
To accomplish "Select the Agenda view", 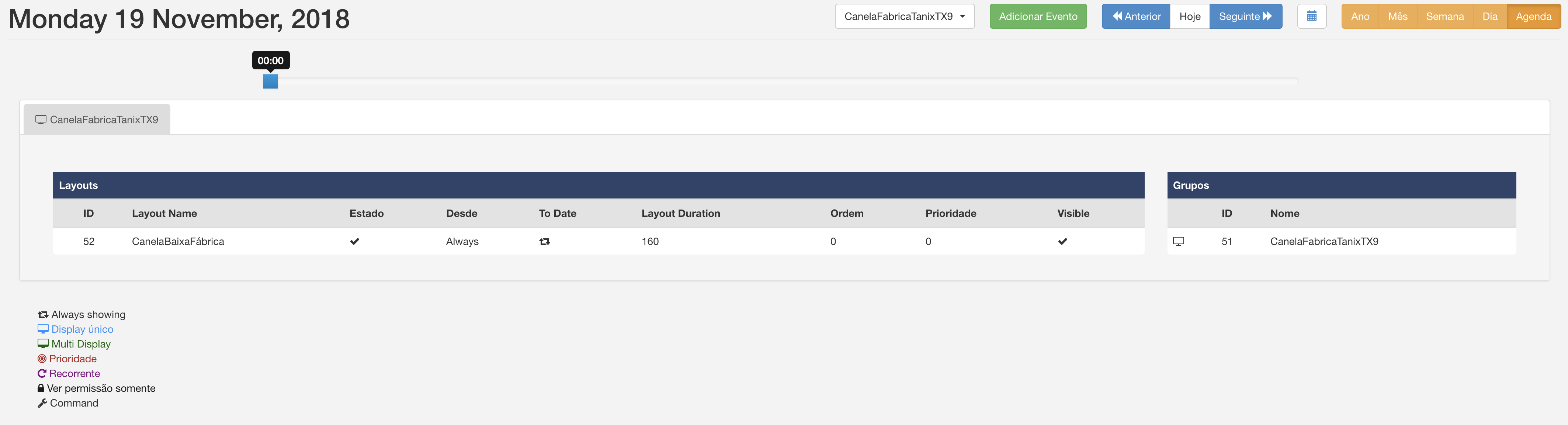I will 1533,17.
